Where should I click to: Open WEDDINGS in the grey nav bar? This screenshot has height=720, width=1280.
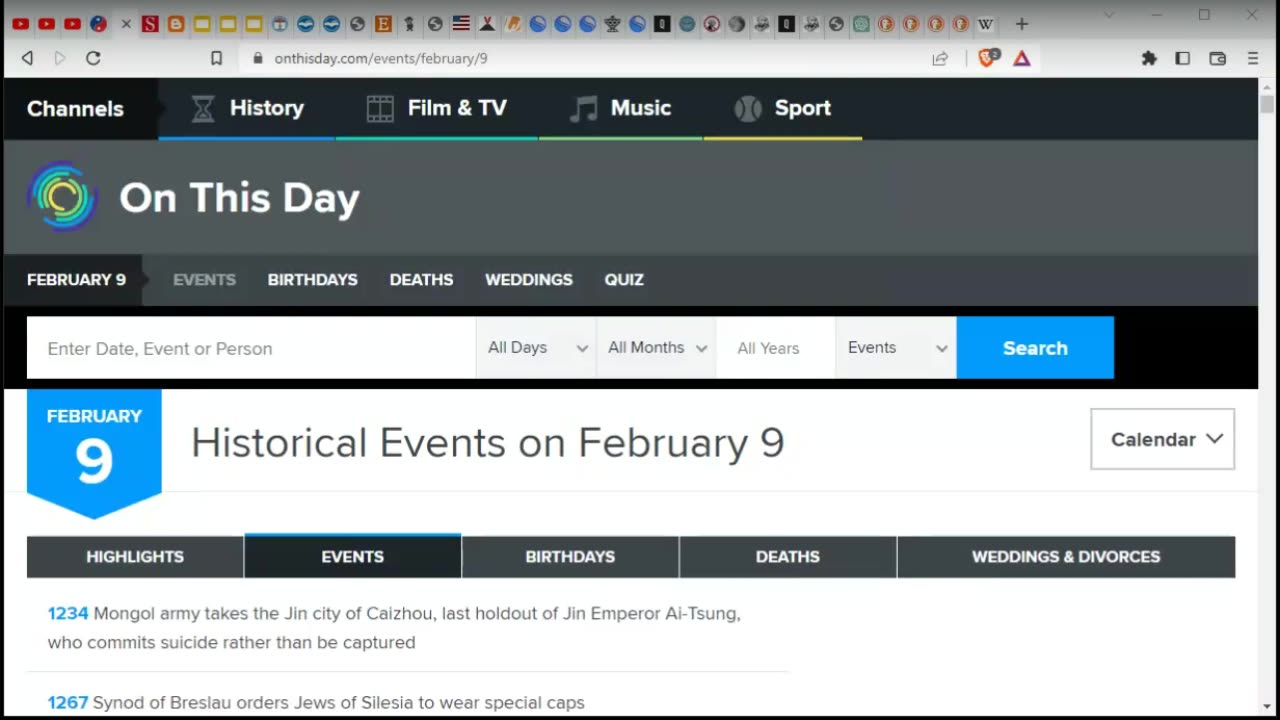coord(529,280)
